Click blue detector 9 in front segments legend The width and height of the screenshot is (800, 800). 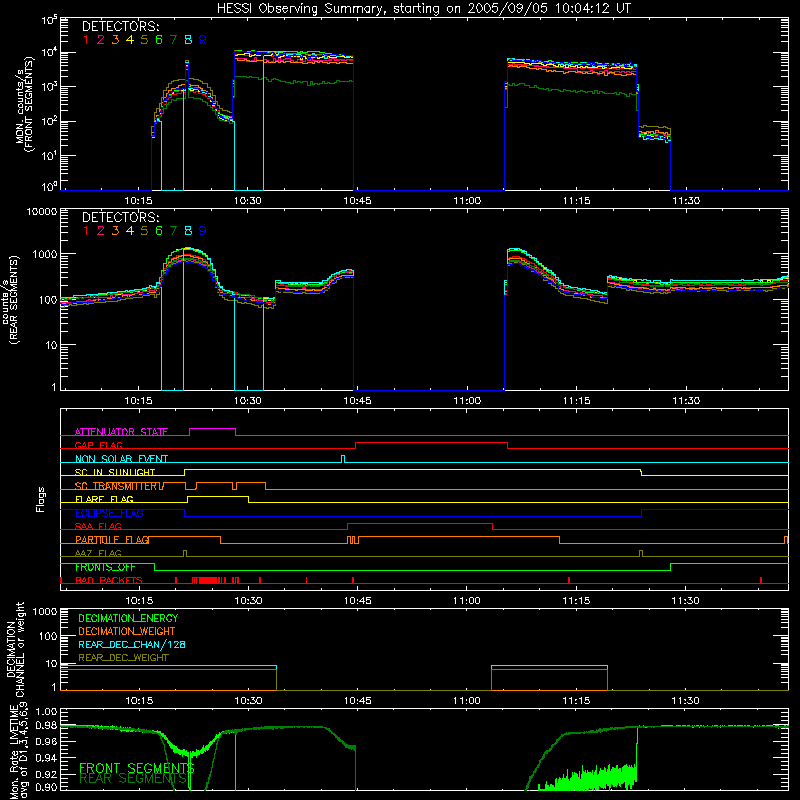pos(203,40)
